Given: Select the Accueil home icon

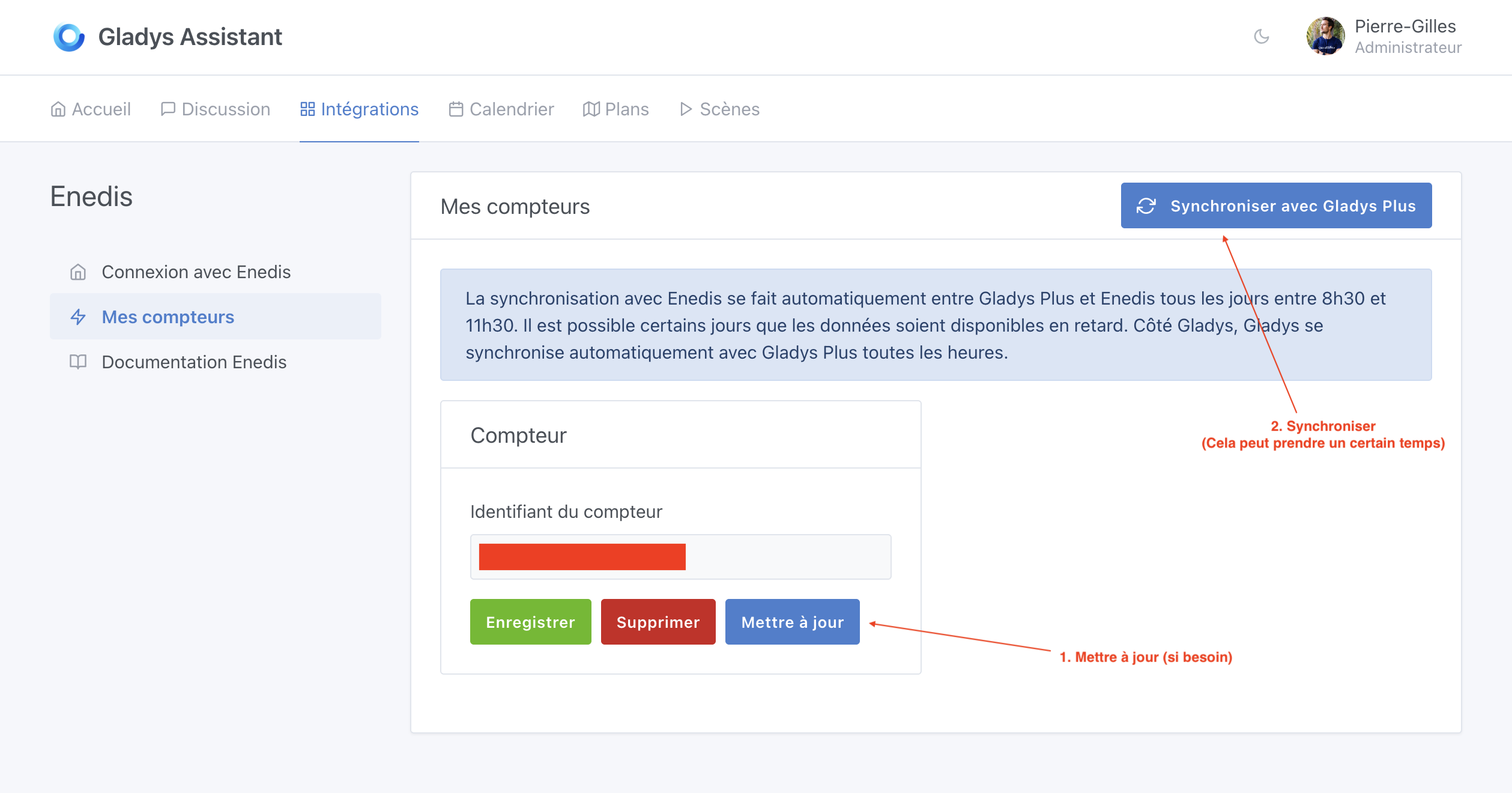Looking at the screenshot, I should click(x=58, y=109).
